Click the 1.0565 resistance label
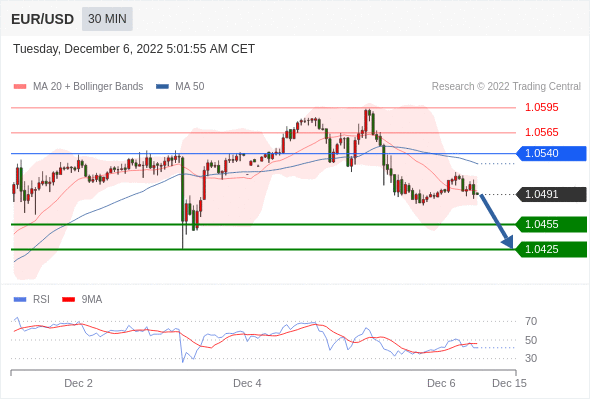 point(542,132)
